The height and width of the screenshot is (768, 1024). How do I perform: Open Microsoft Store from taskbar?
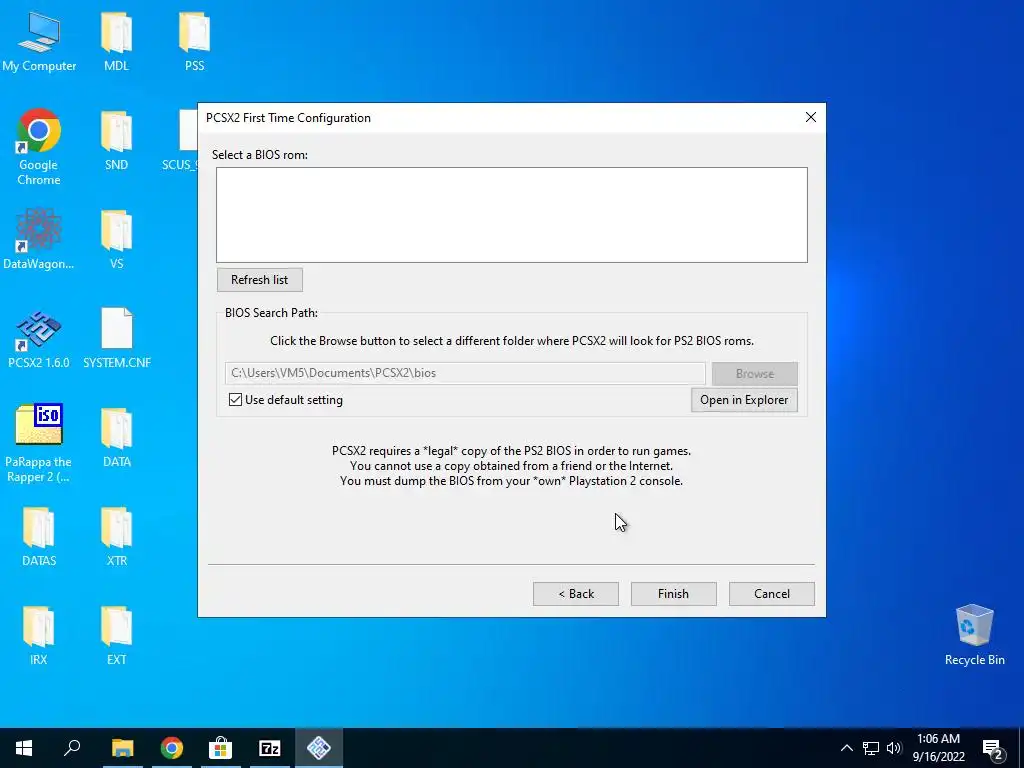click(221, 748)
